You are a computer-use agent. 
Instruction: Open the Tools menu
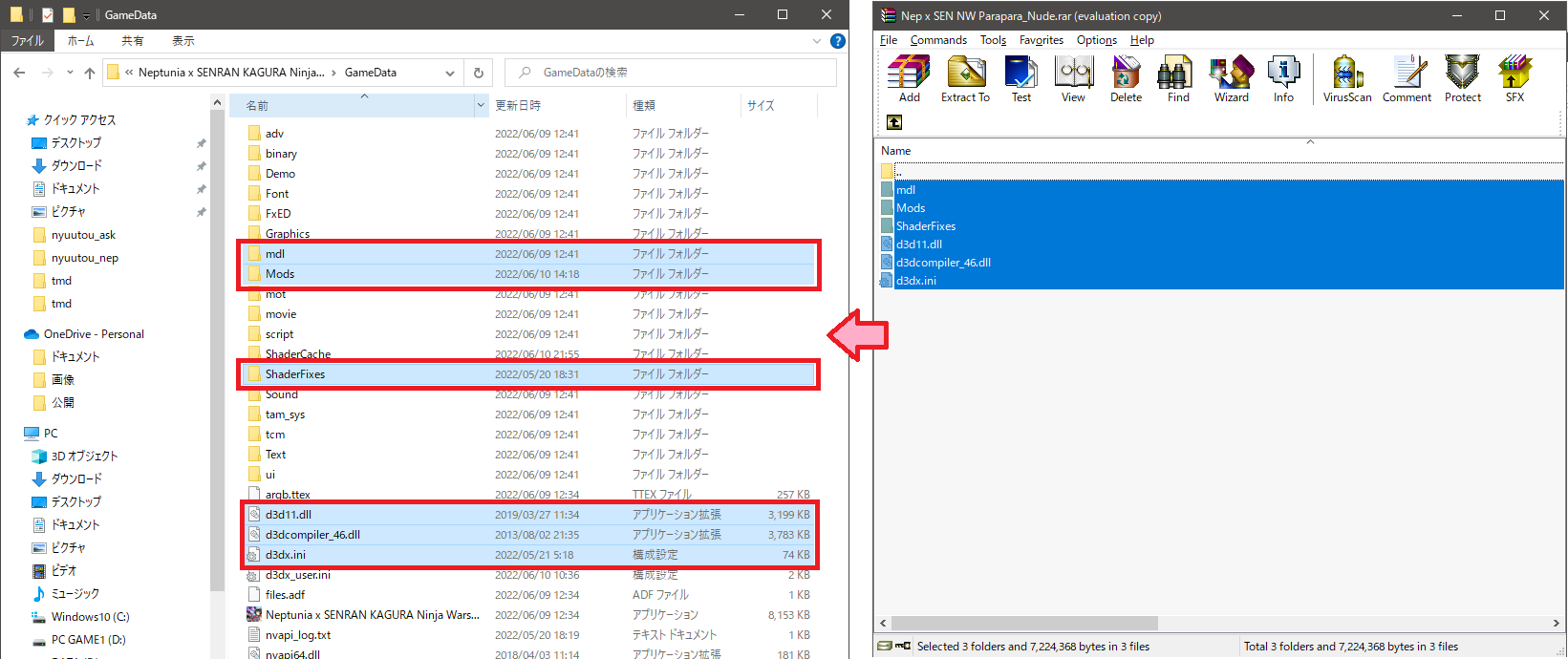pos(993,40)
